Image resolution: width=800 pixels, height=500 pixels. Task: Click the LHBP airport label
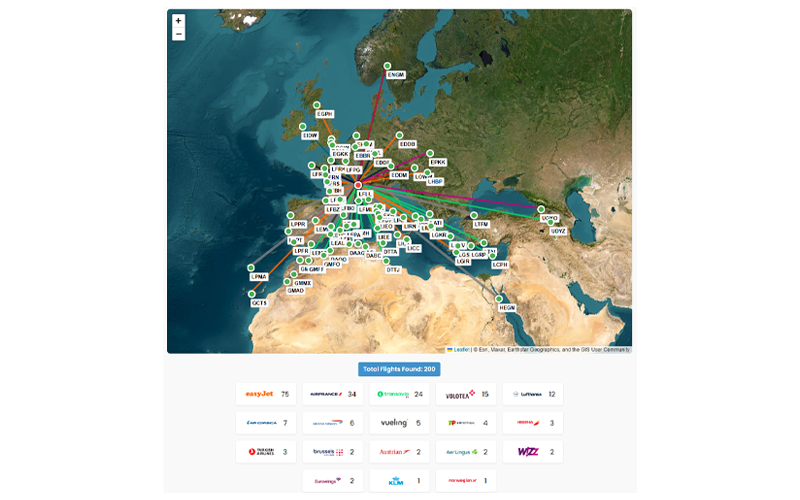[435, 182]
